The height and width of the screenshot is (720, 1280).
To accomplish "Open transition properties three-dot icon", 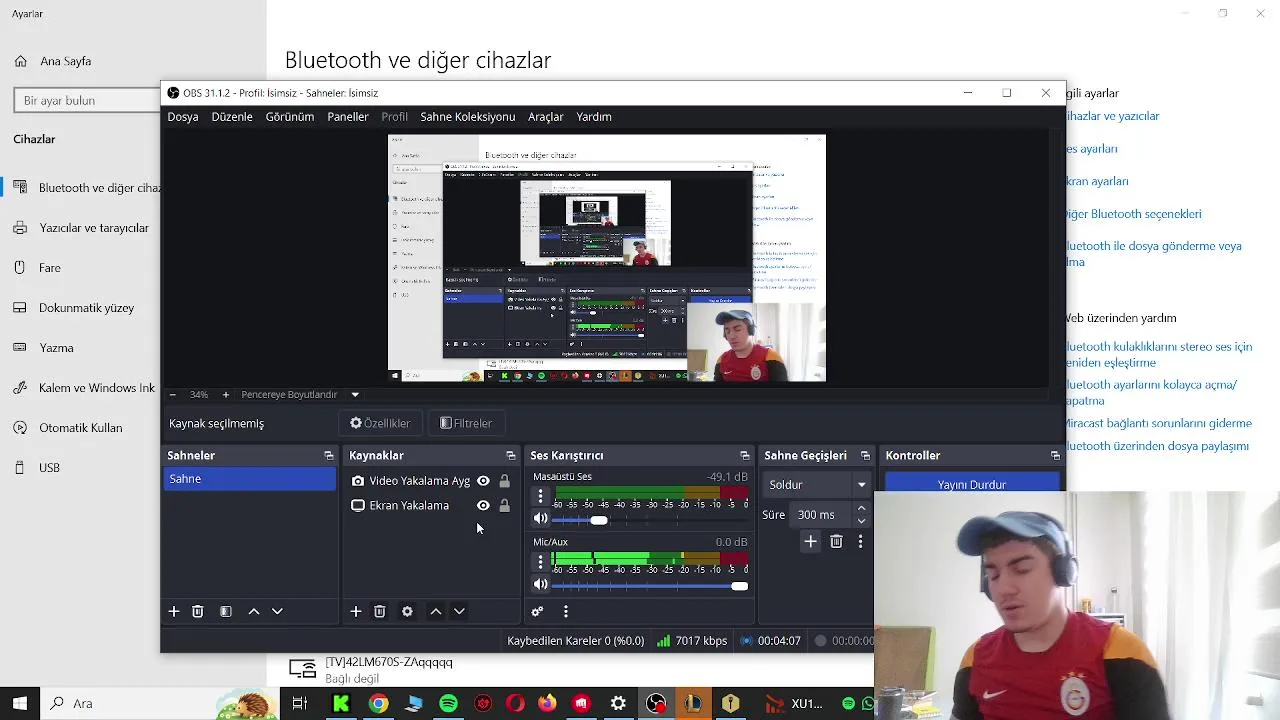I will [860, 541].
